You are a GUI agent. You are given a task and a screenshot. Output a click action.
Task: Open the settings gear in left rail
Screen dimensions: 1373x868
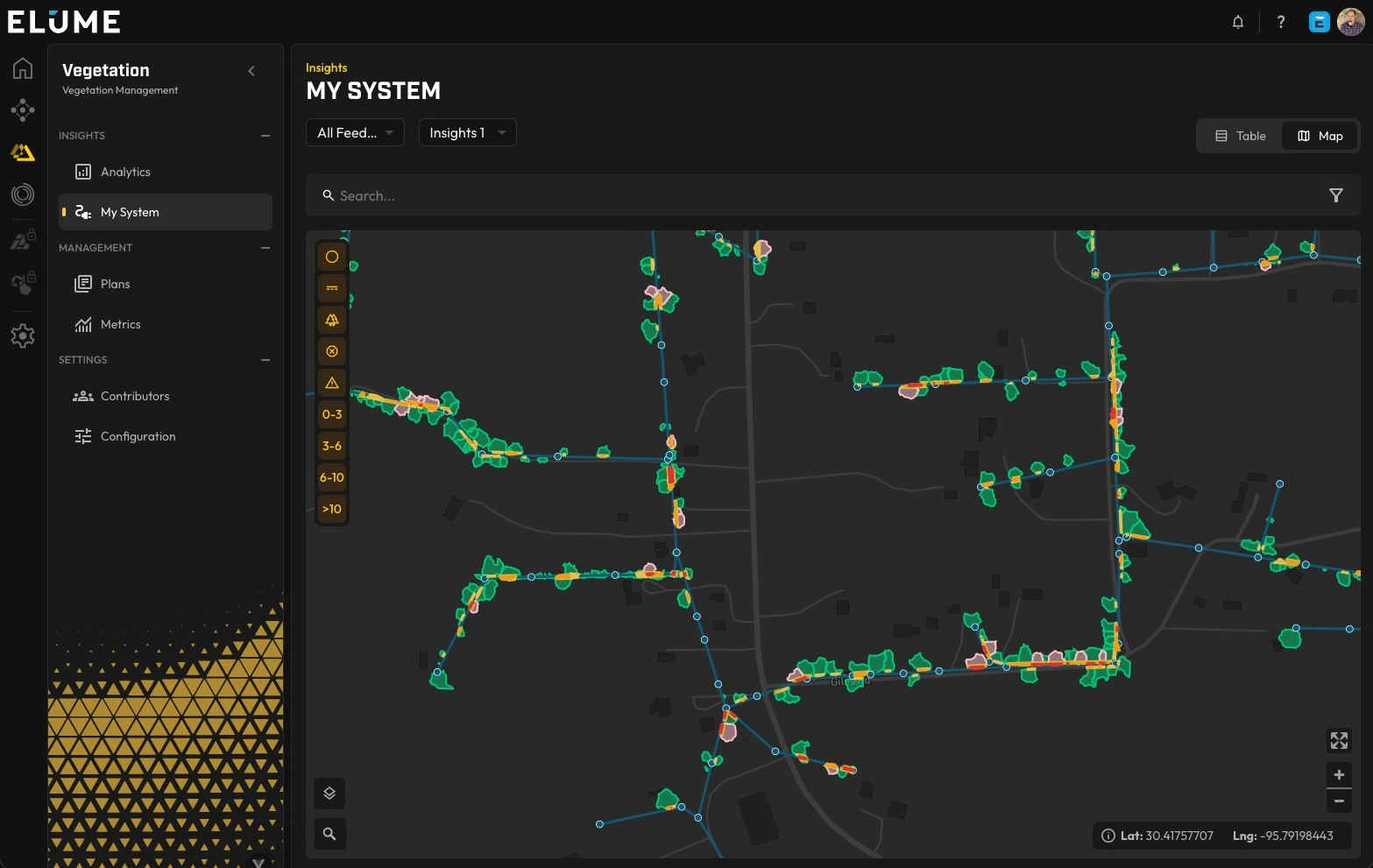point(23,335)
